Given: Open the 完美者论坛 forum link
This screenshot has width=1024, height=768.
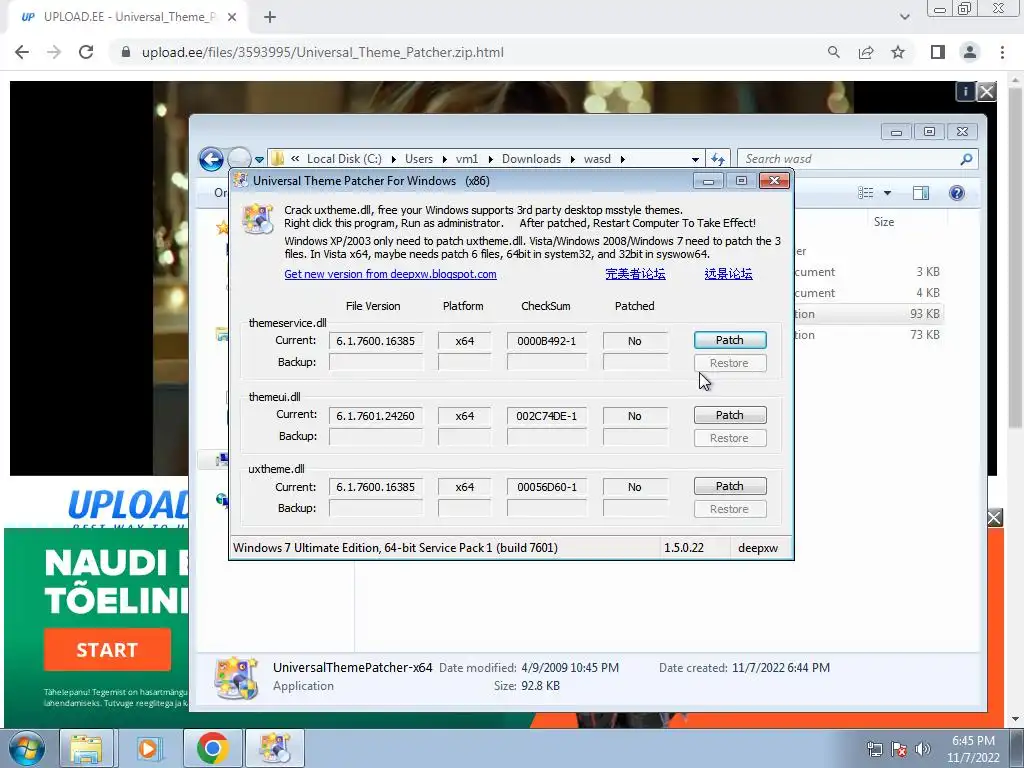Looking at the screenshot, I should pyautogui.click(x=635, y=274).
